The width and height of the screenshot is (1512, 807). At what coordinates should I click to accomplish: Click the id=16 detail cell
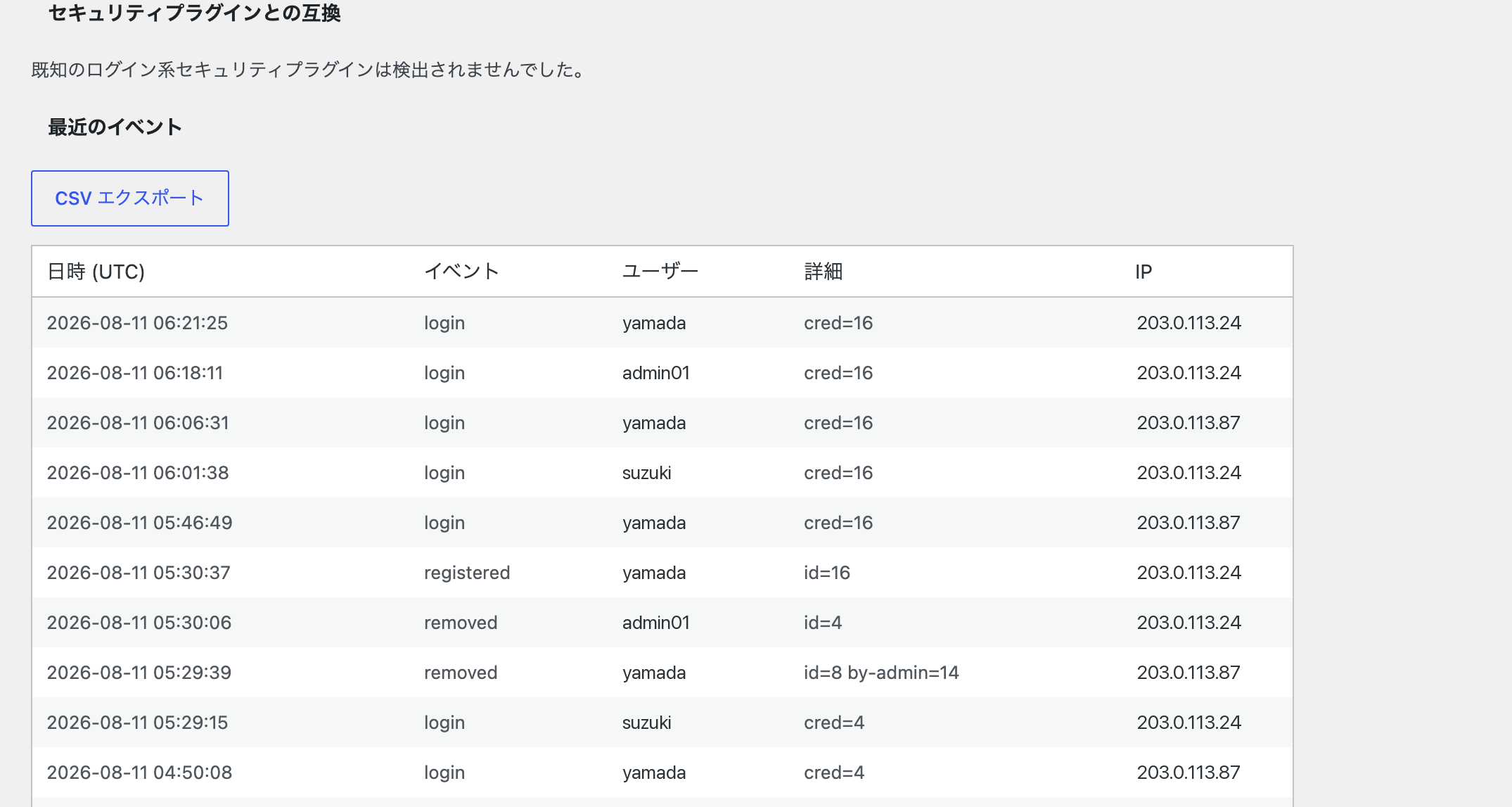827,573
